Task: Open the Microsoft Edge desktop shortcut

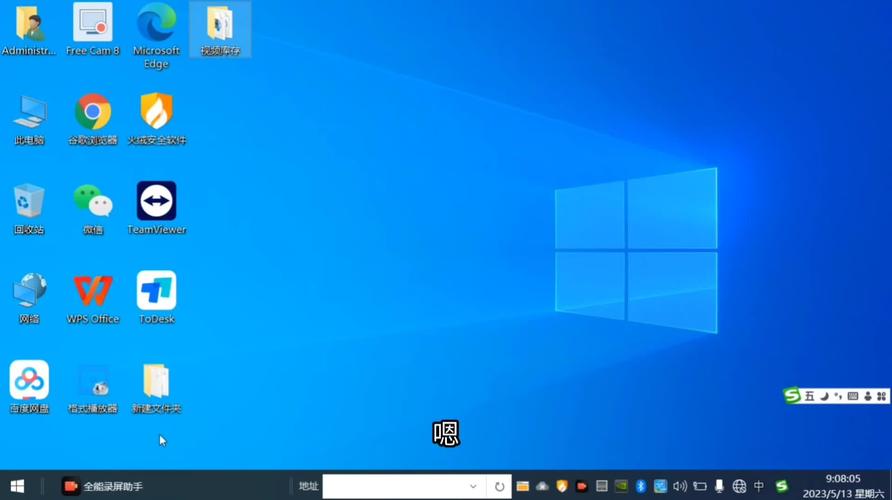Action: click(x=156, y=36)
